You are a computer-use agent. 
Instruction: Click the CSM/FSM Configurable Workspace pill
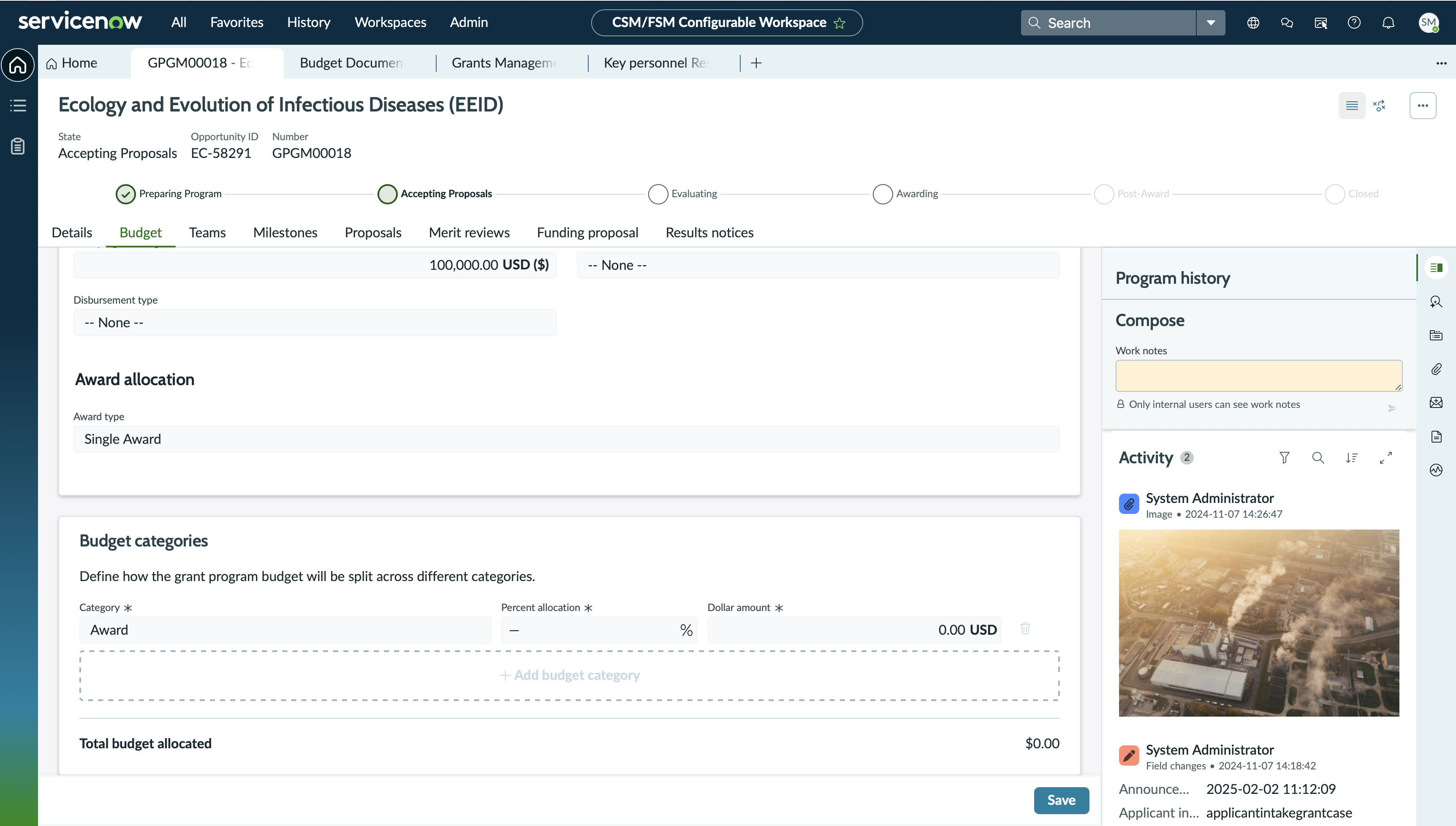click(x=727, y=23)
